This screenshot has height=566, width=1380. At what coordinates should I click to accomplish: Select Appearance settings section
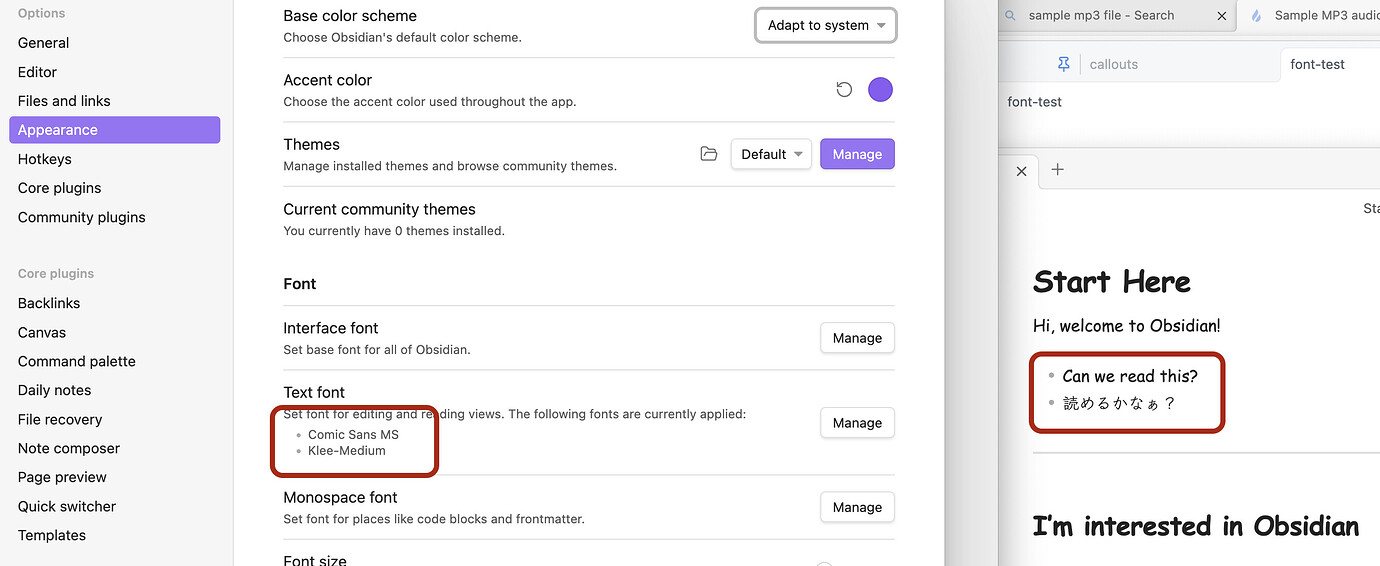(114, 130)
